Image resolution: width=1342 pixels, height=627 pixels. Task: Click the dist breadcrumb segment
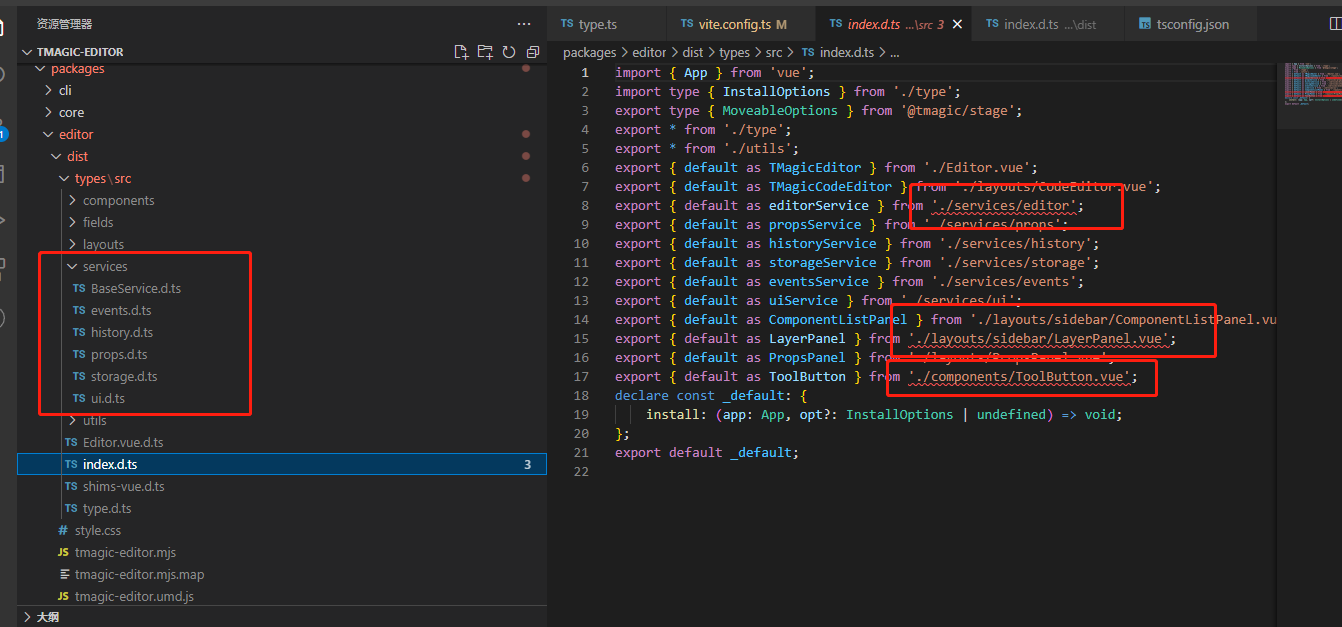point(693,52)
